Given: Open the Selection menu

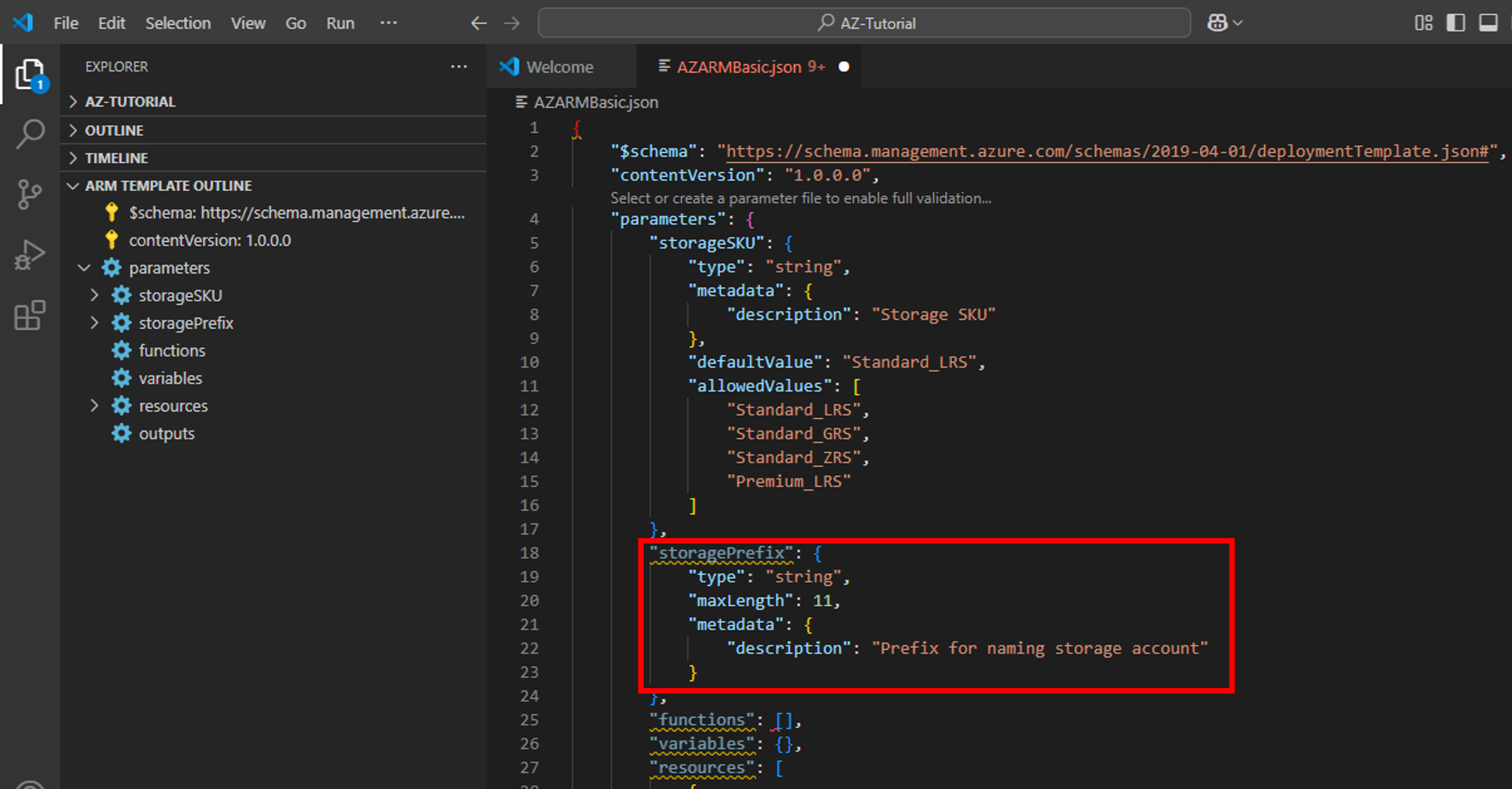Looking at the screenshot, I should tap(178, 23).
